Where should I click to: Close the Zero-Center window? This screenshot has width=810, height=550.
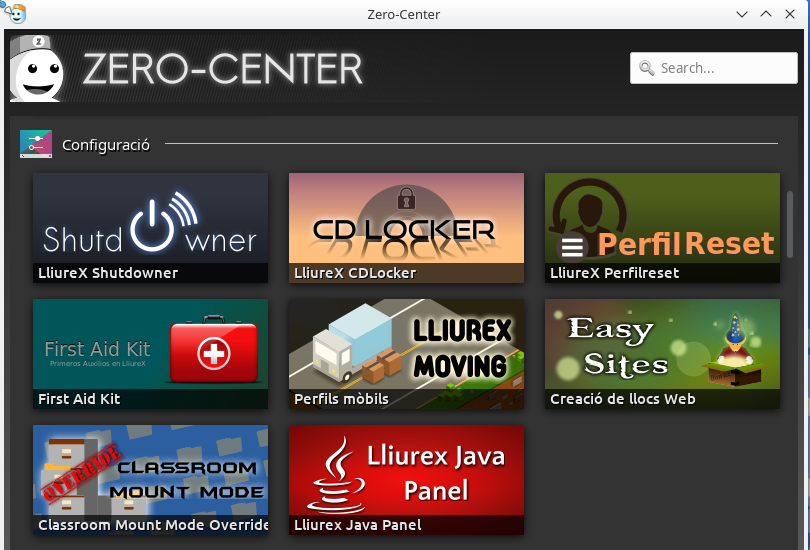coord(791,14)
